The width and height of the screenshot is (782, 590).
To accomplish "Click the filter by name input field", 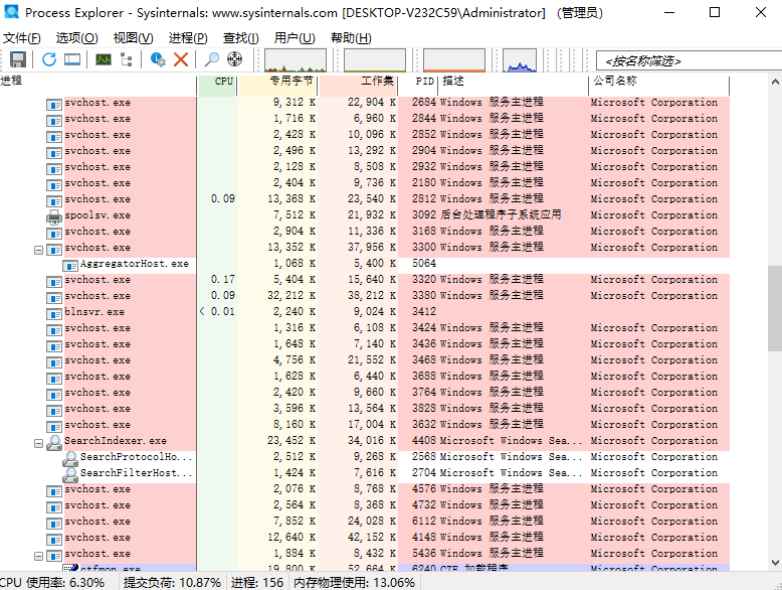I will pos(689,61).
